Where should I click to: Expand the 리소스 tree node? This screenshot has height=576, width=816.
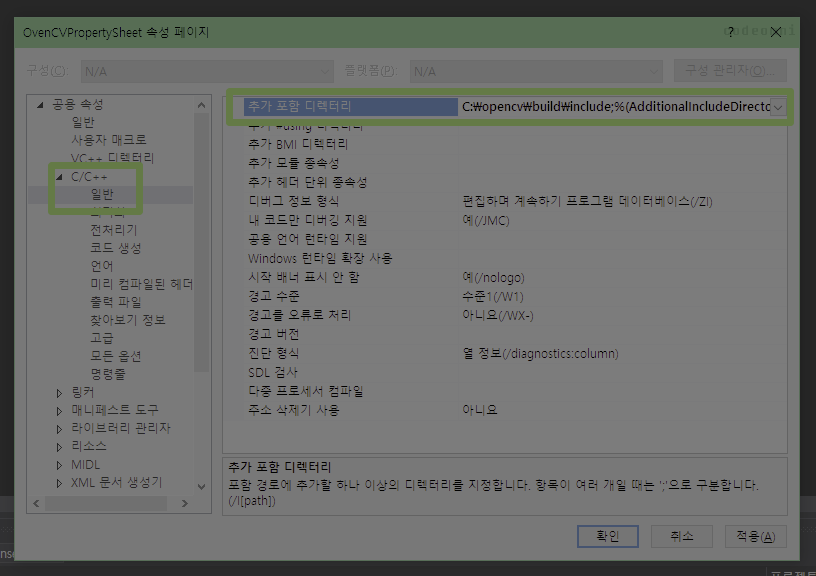(x=59, y=447)
